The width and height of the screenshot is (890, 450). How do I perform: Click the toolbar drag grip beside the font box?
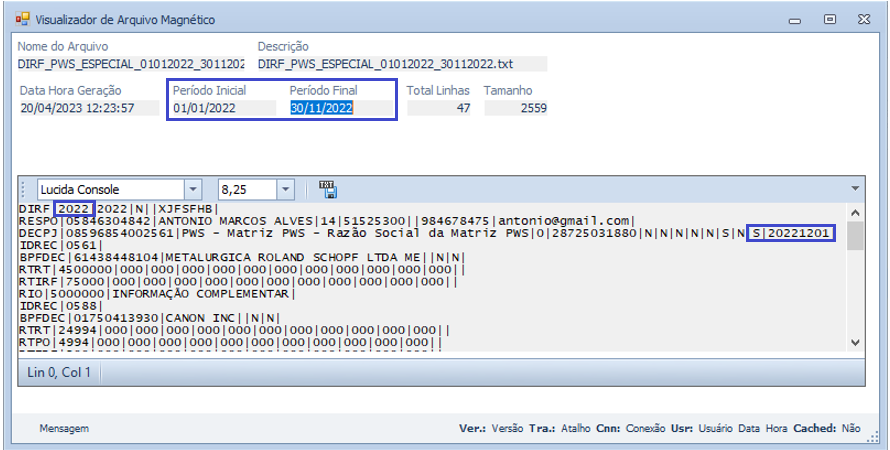pyautogui.click(x=23, y=190)
